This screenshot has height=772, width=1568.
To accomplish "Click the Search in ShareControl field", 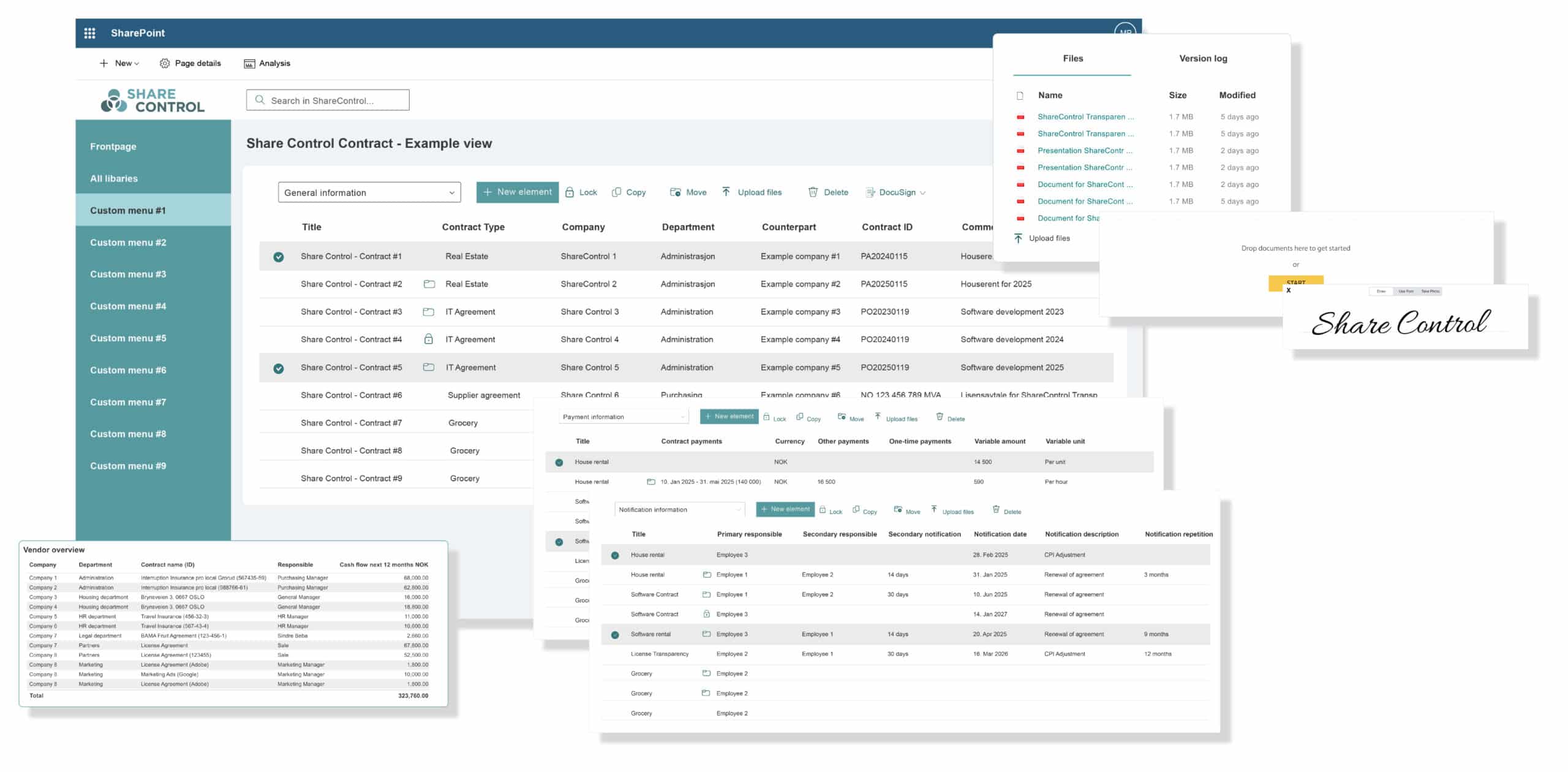I will point(328,100).
